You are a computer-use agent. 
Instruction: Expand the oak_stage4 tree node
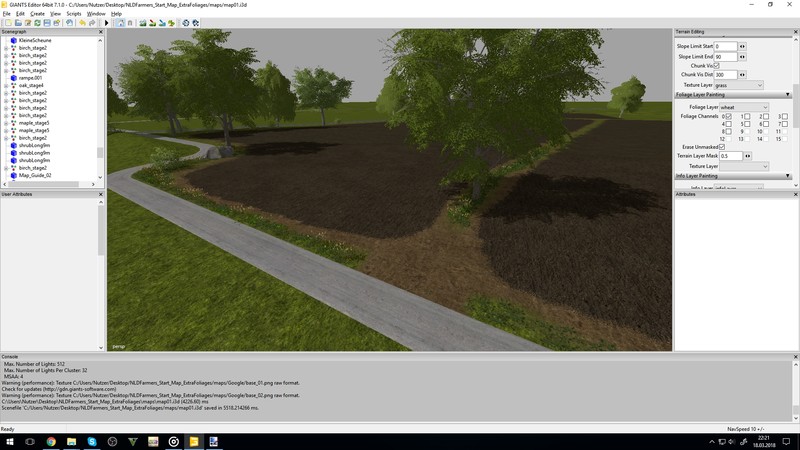[6, 86]
